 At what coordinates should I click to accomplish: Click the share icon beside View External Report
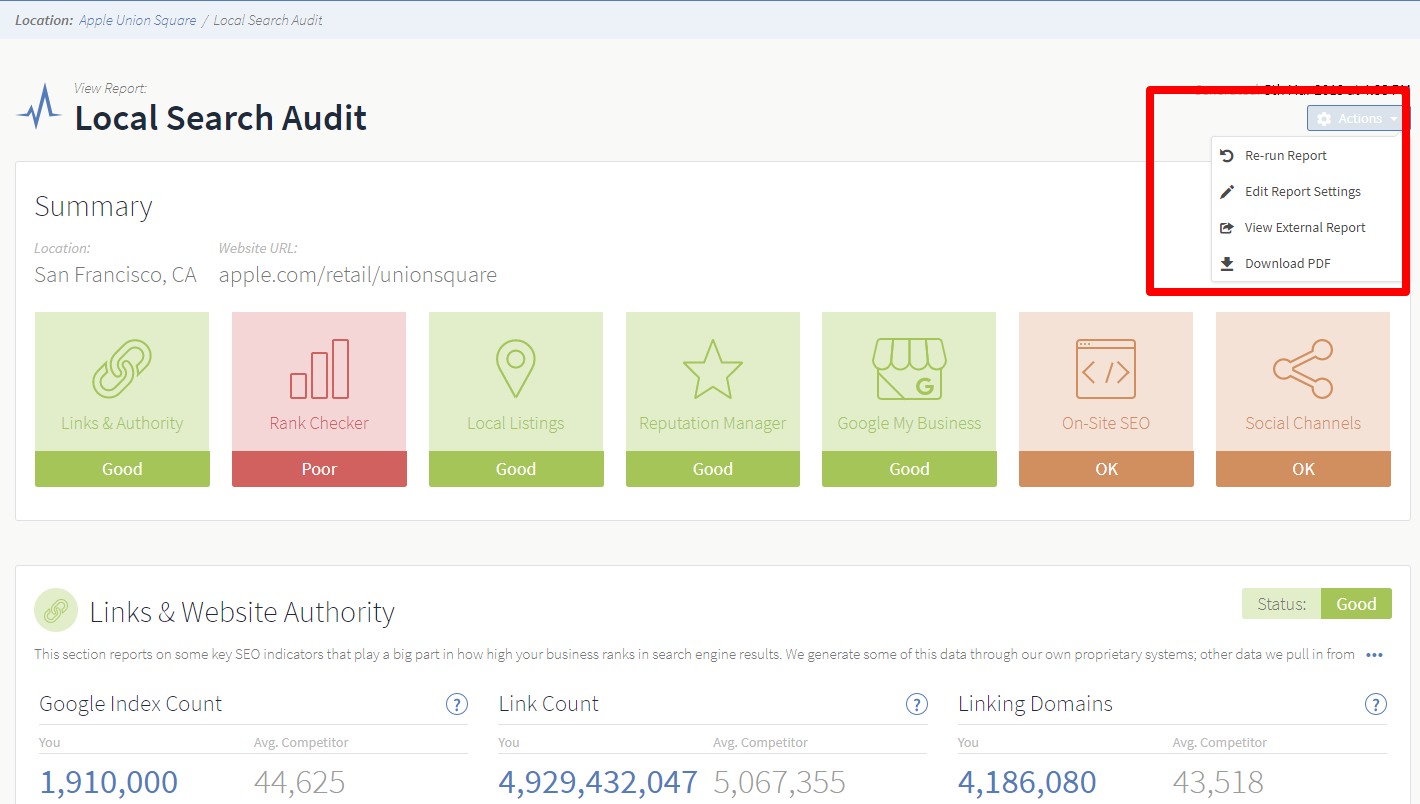tap(1227, 228)
